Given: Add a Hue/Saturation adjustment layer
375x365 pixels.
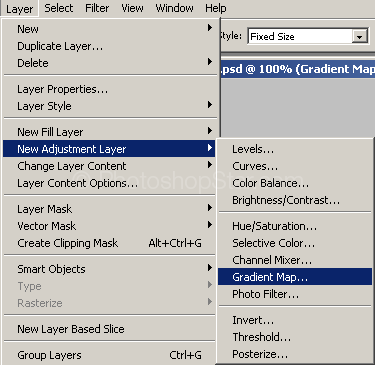Looking at the screenshot, I should tap(295, 226).
